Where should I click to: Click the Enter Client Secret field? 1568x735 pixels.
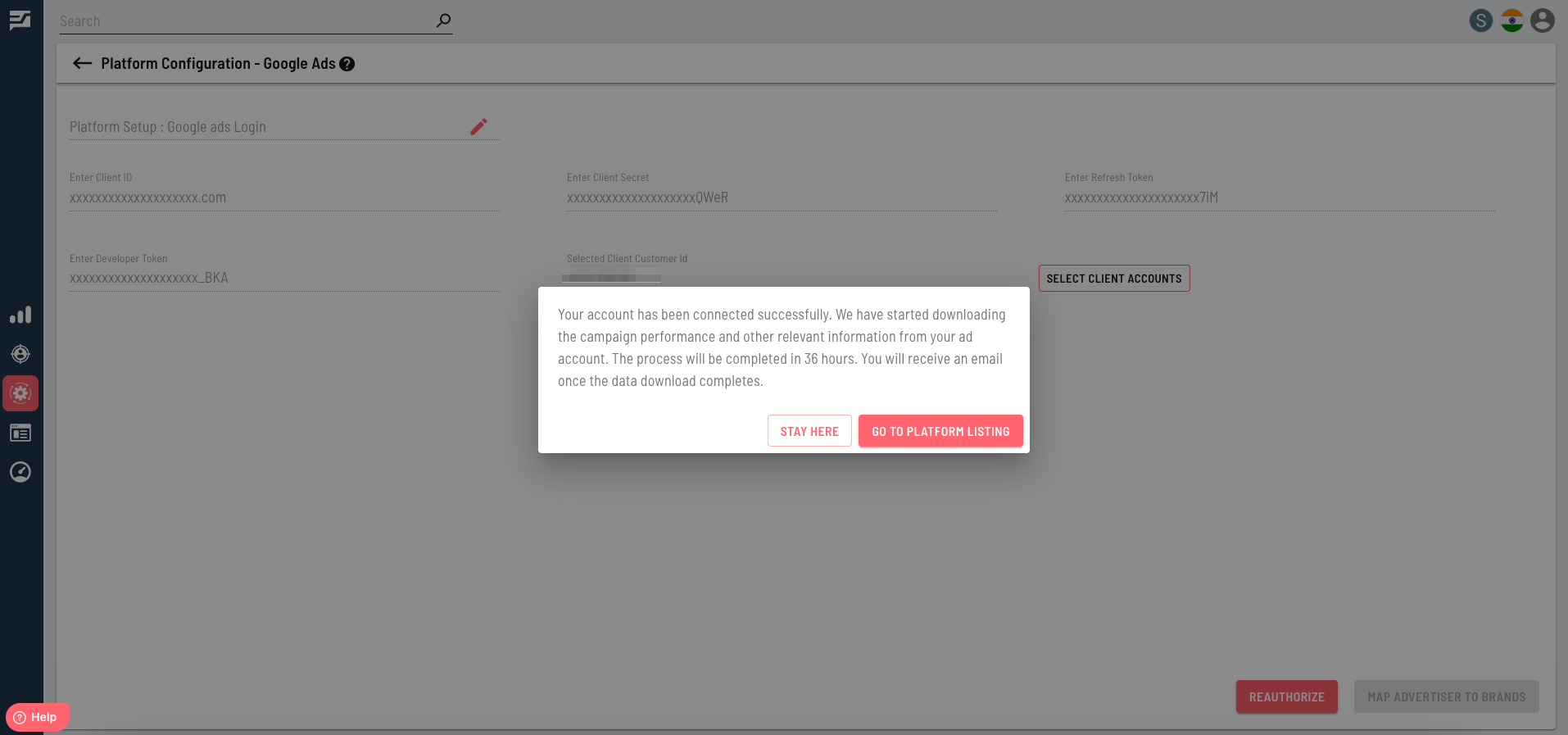[782, 198]
